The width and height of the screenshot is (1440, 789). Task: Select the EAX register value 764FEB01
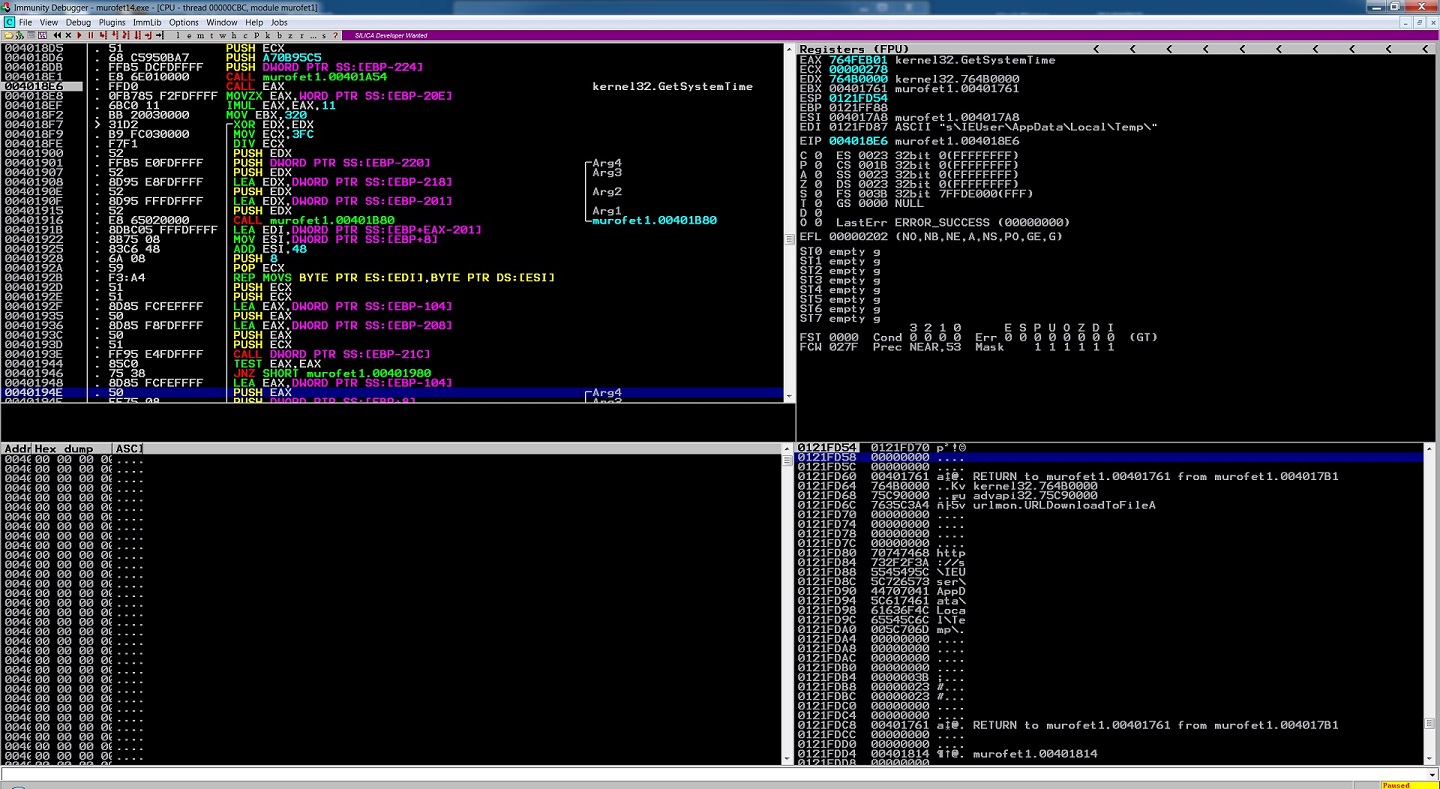(x=858, y=60)
